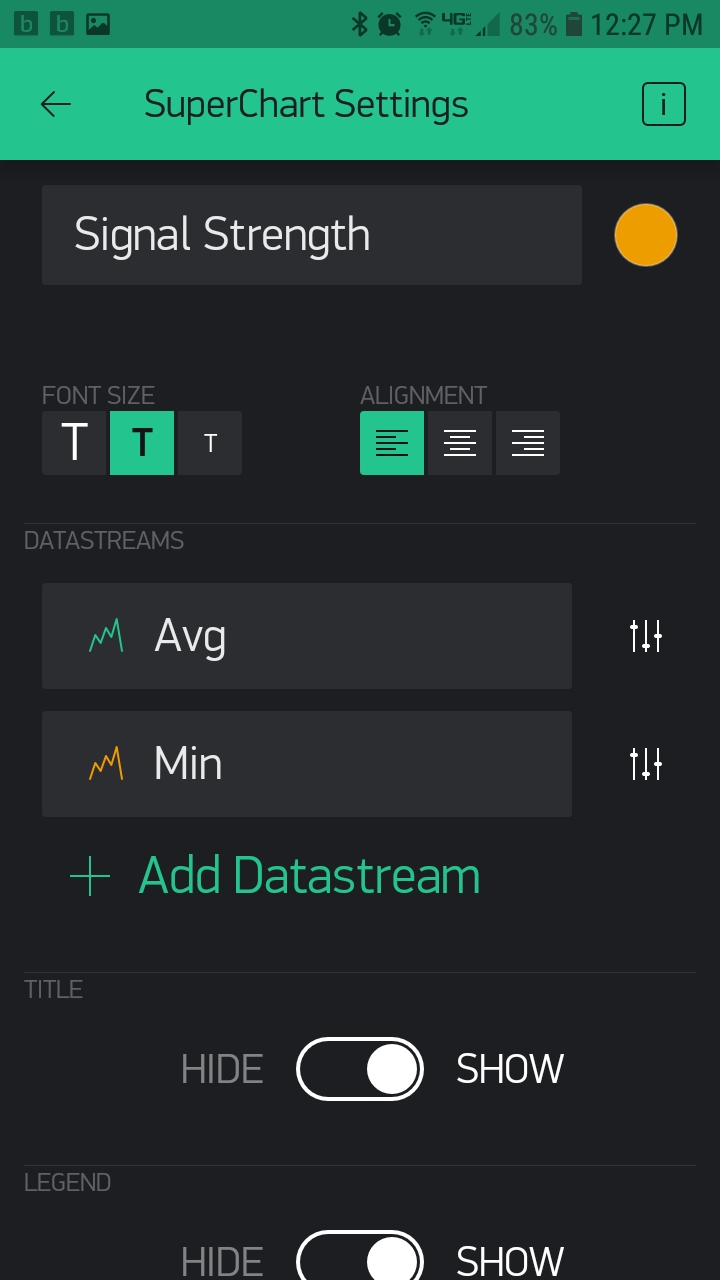The width and height of the screenshot is (720, 1280).
Task: Tap Add Datastream
Action: tap(309, 876)
